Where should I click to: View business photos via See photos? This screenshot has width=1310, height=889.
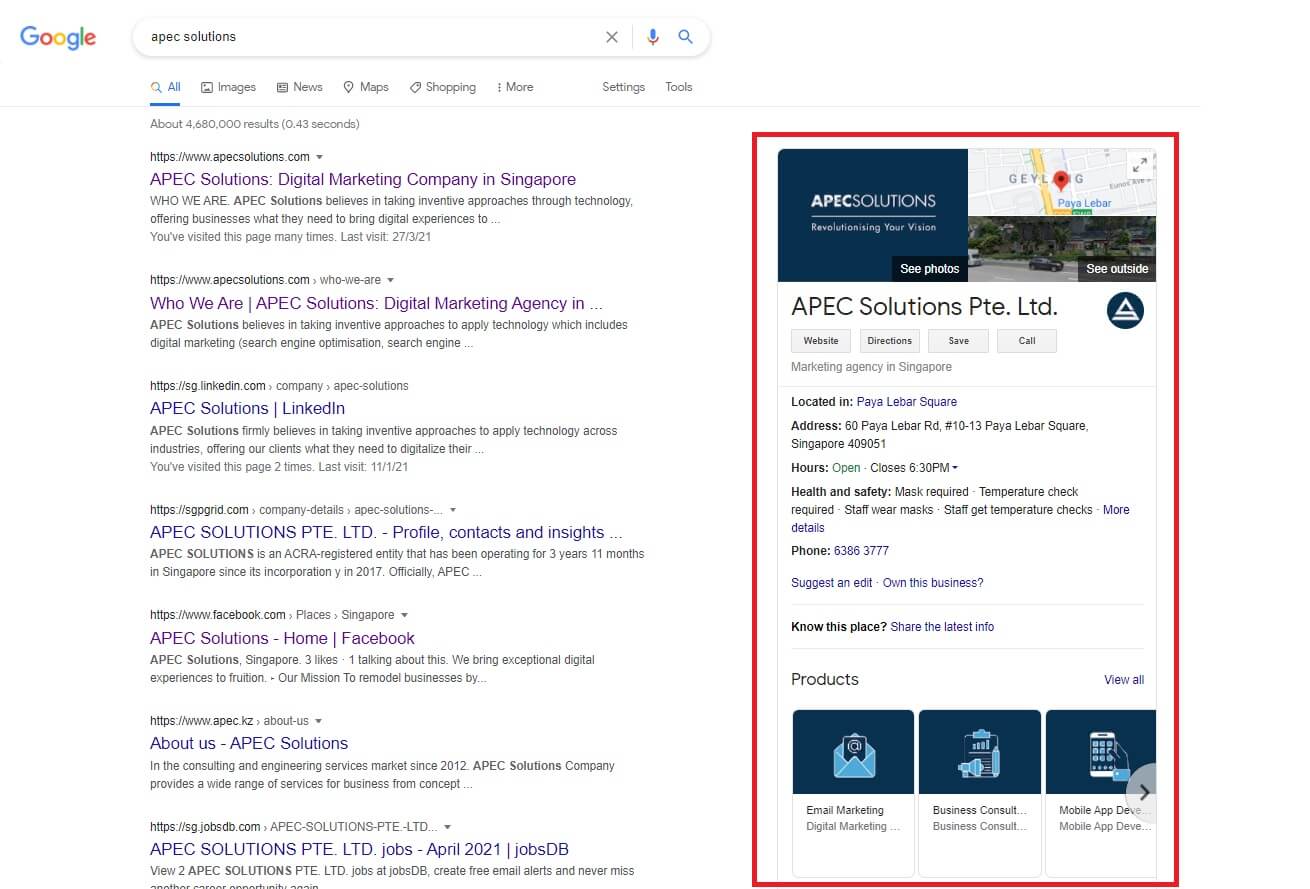click(x=929, y=269)
